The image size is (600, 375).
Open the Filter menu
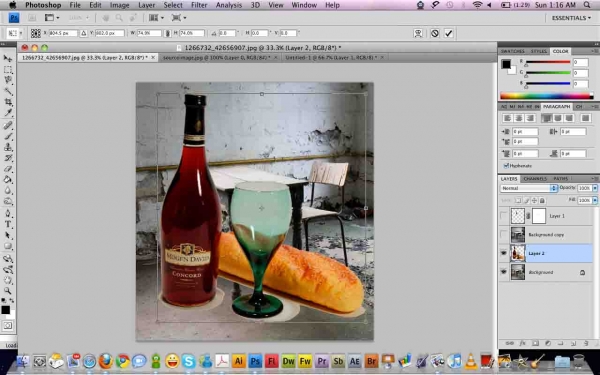tap(199, 5)
